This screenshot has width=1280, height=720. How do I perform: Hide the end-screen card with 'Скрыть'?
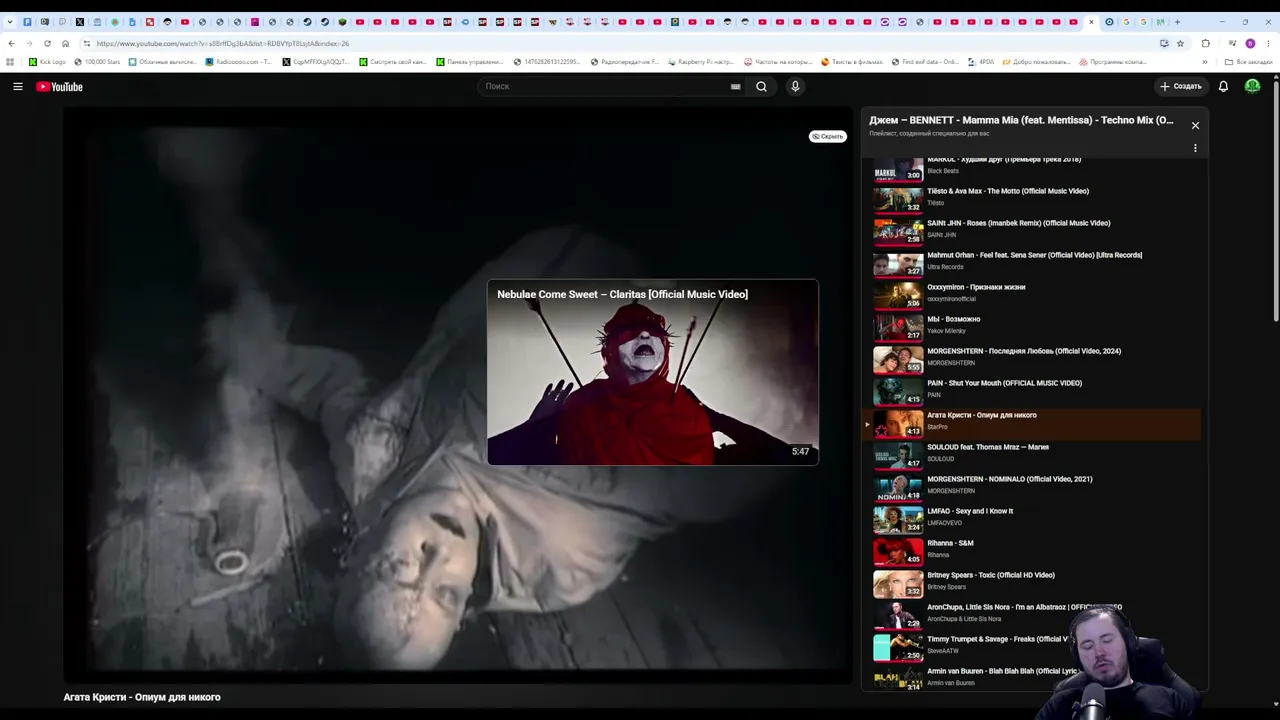tap(827, 136)
